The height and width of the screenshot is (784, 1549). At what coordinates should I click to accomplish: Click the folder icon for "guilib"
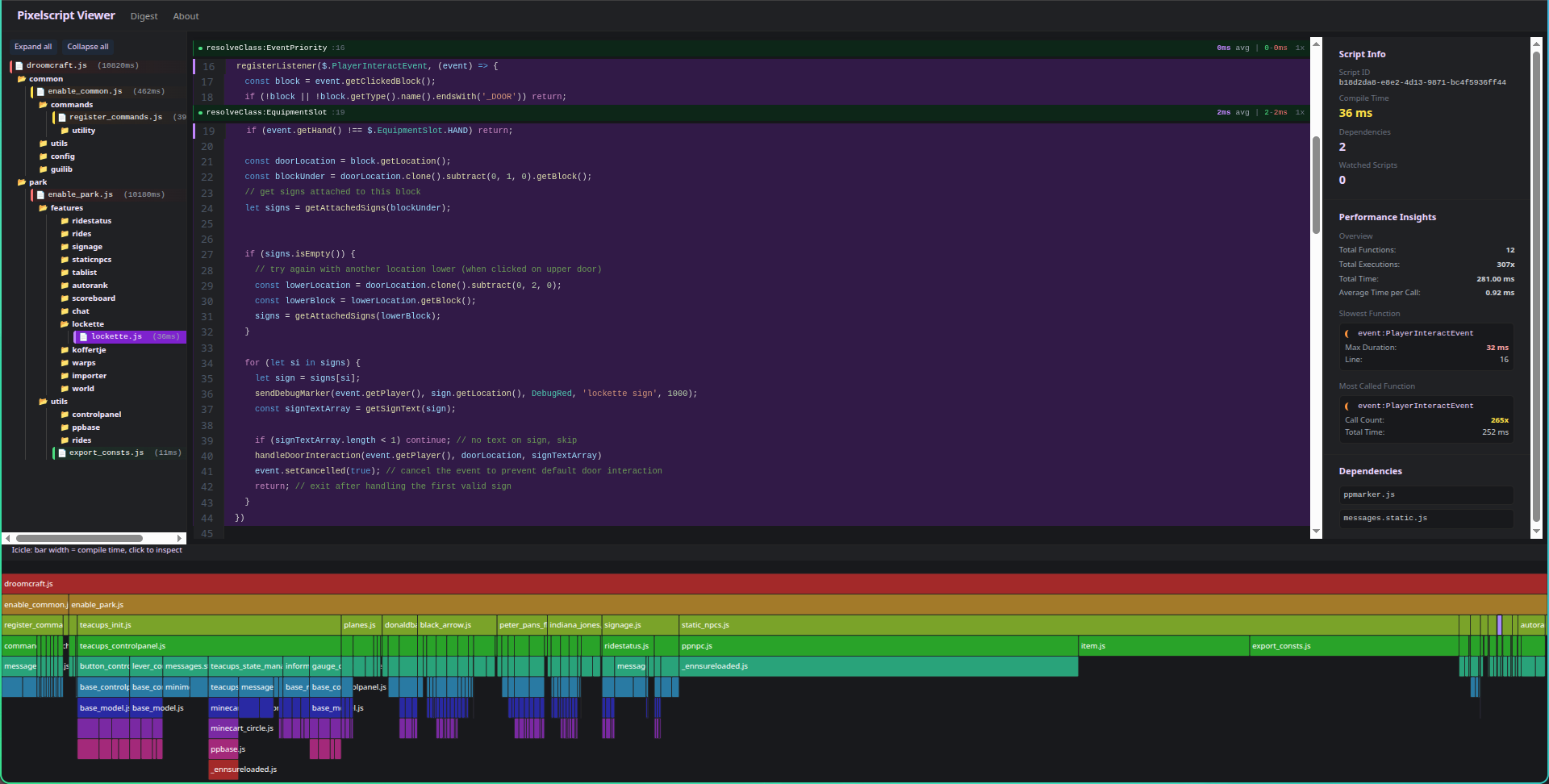coord(44,169)
